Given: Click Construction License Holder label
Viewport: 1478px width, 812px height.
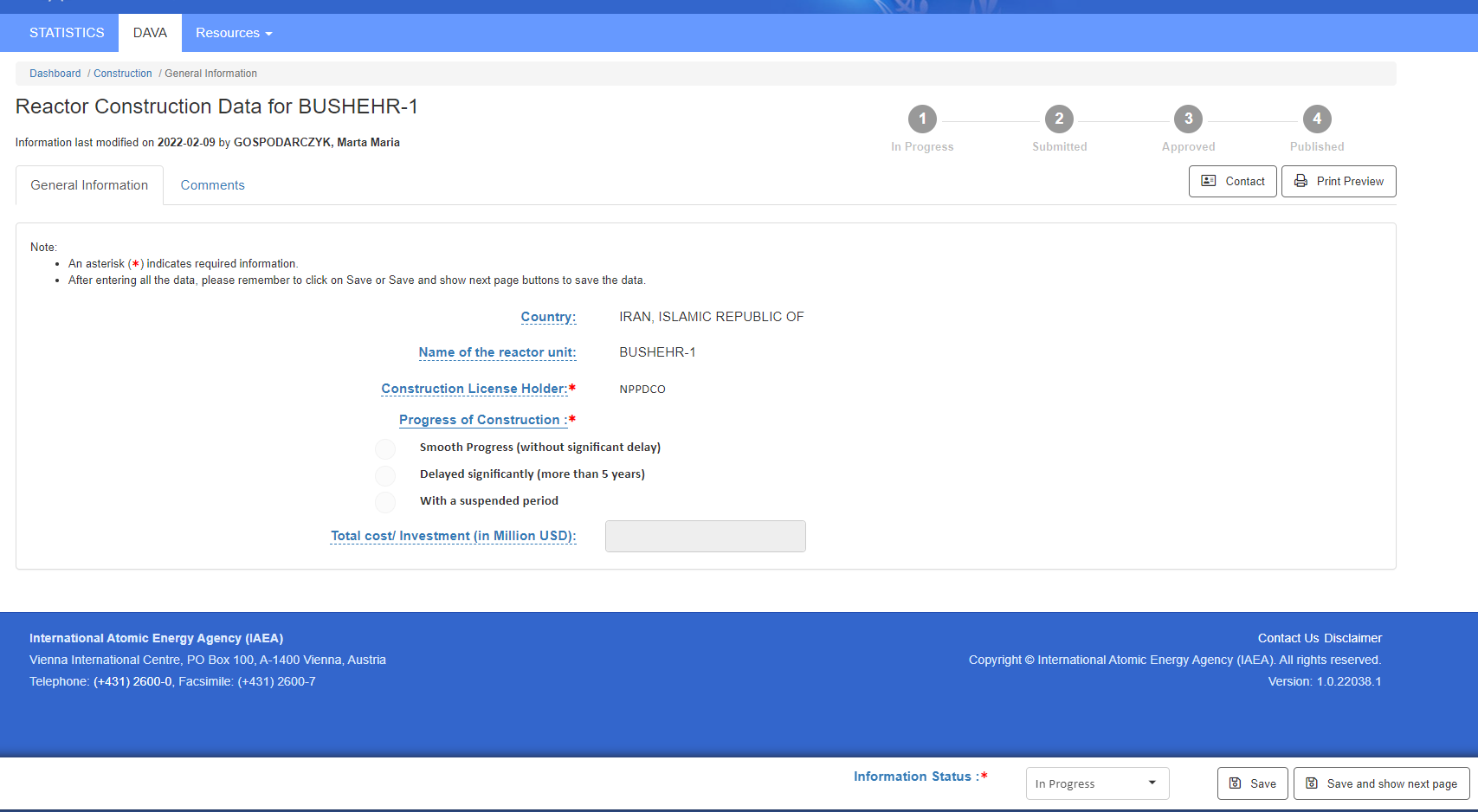Looking at the screenshot, I should [474, 389].
